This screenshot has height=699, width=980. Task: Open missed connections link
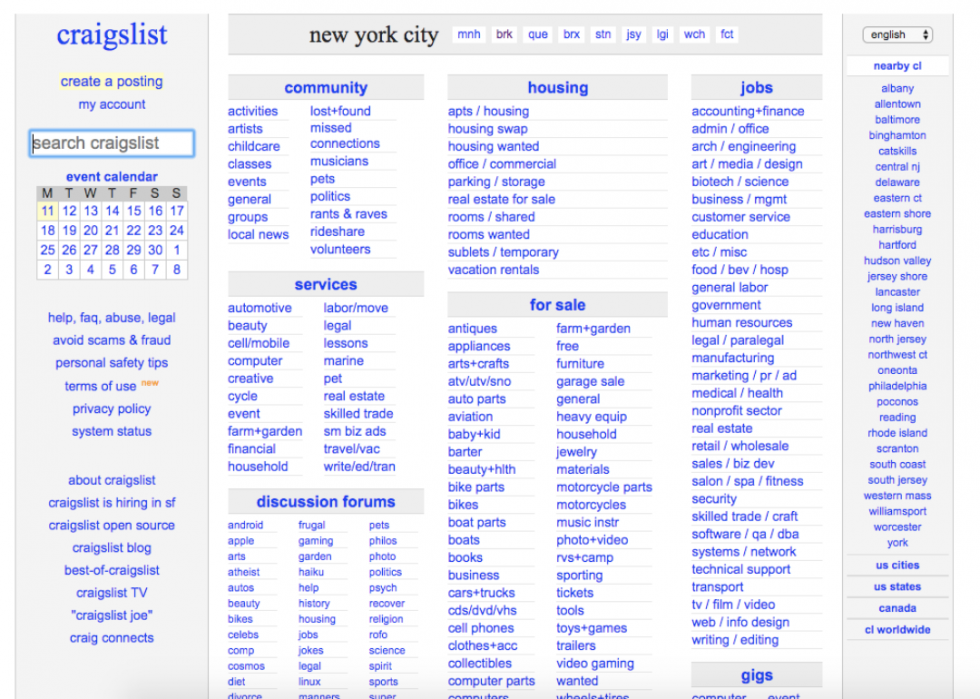point(345,136)
